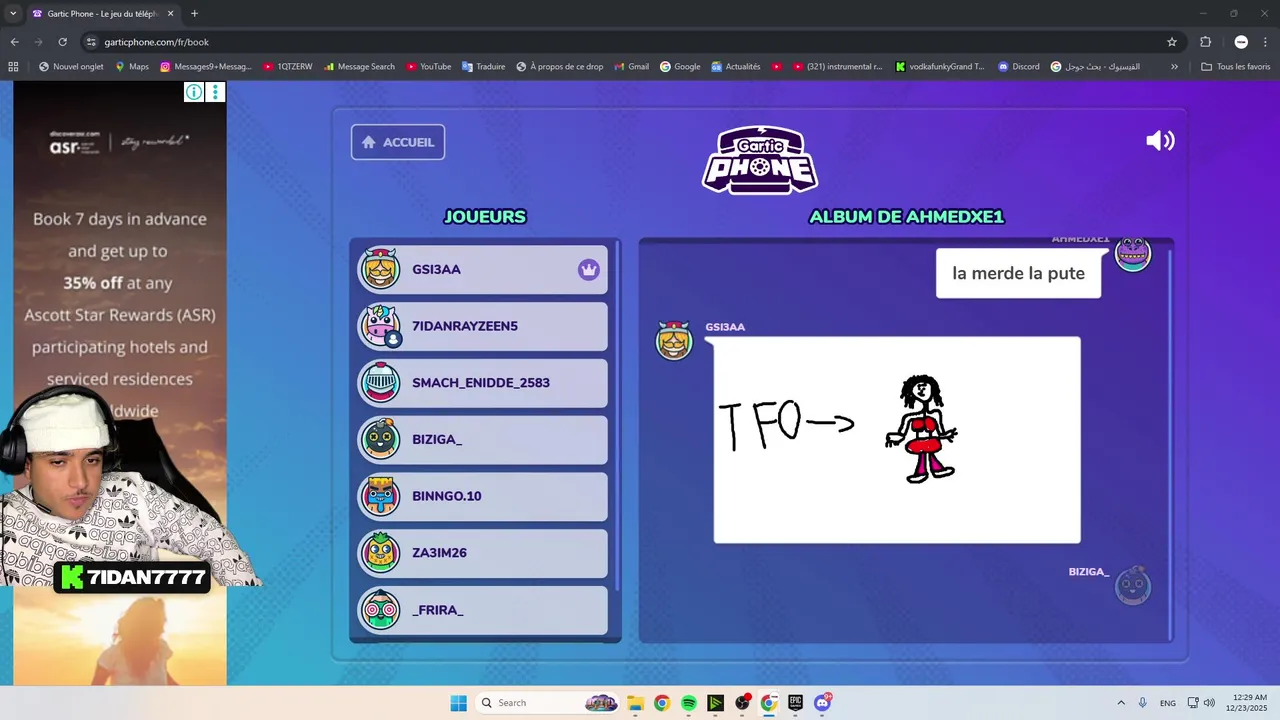Click the ACCUEIL home button

(x=398, y=142)
